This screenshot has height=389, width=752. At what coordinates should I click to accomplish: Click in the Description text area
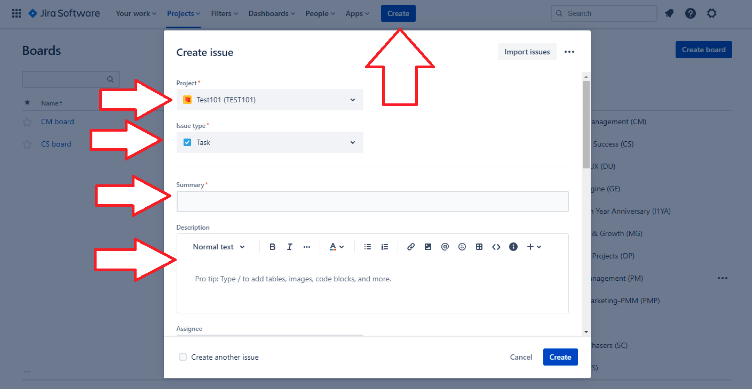tap(373, 286)
